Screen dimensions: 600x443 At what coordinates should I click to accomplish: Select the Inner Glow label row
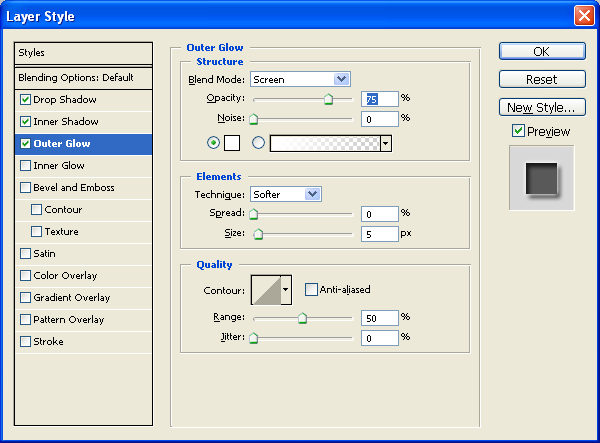coord(83,166)
